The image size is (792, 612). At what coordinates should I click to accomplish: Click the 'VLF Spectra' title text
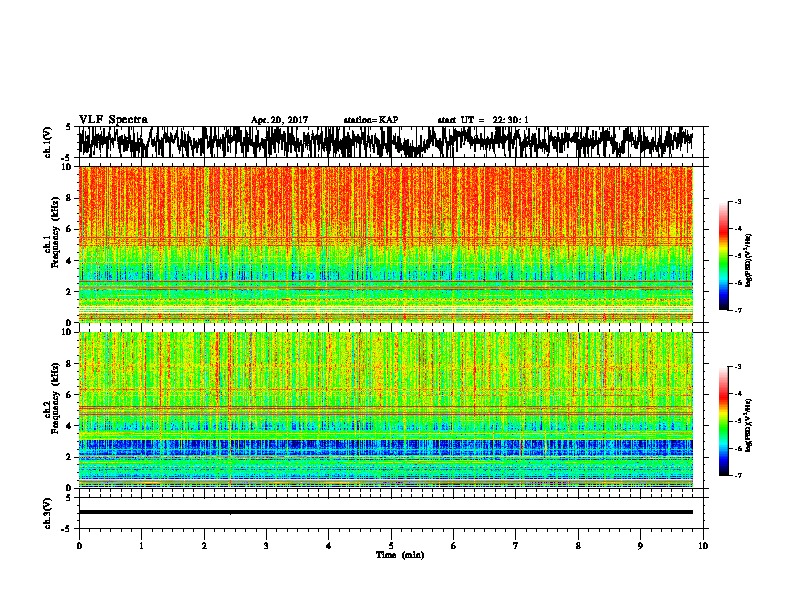click(113, 120)
